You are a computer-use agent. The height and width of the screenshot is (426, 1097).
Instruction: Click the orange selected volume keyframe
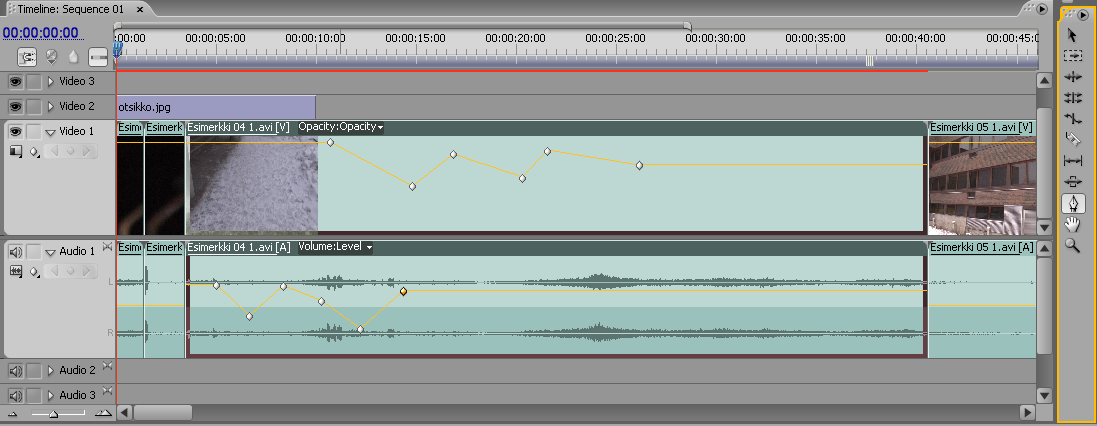click(404, 292)
